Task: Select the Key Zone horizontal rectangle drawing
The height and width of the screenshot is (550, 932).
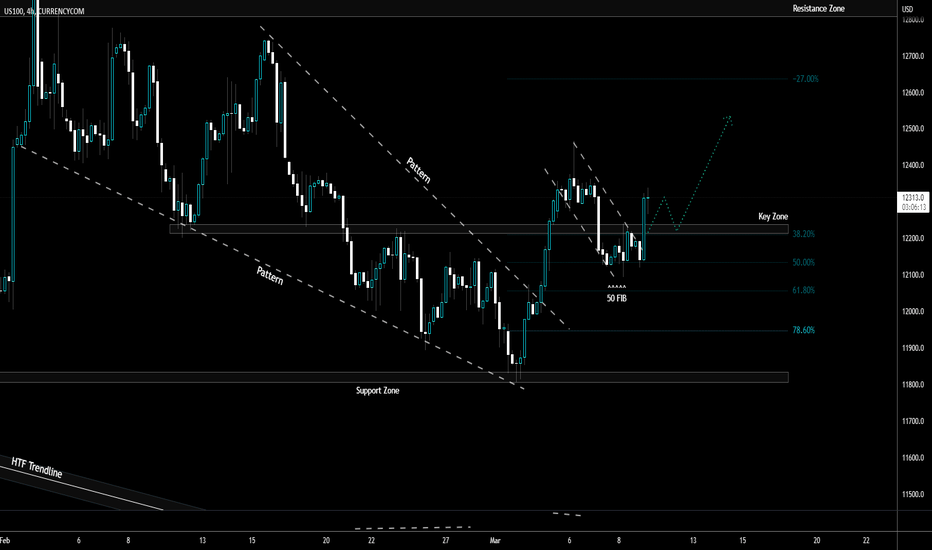Action: (479, 229)
